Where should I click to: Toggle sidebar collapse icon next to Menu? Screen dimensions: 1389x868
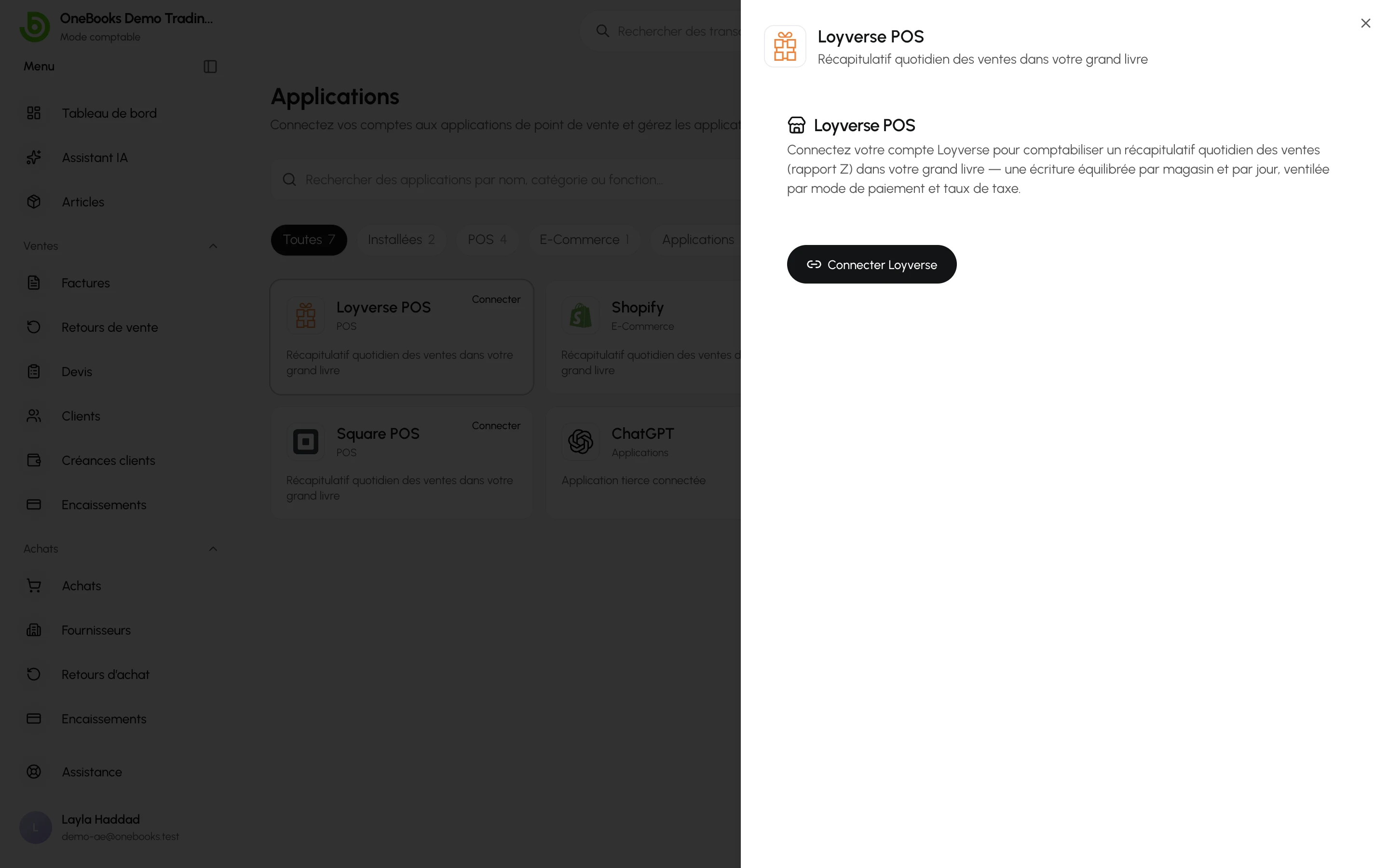point(210,67)
